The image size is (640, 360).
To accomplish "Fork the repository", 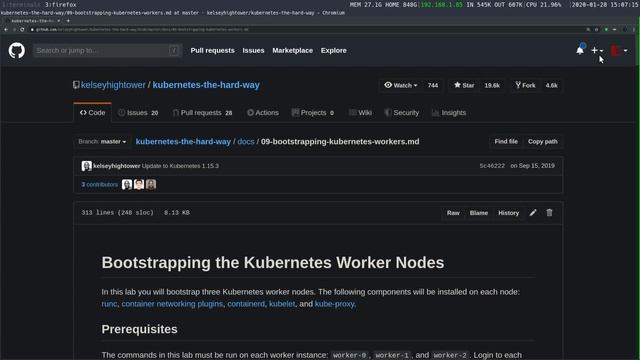I will click(525, 85).
